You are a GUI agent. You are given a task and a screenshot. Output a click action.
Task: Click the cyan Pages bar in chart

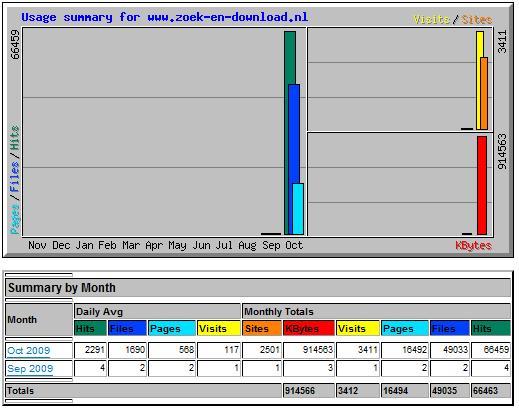point(298,209)
